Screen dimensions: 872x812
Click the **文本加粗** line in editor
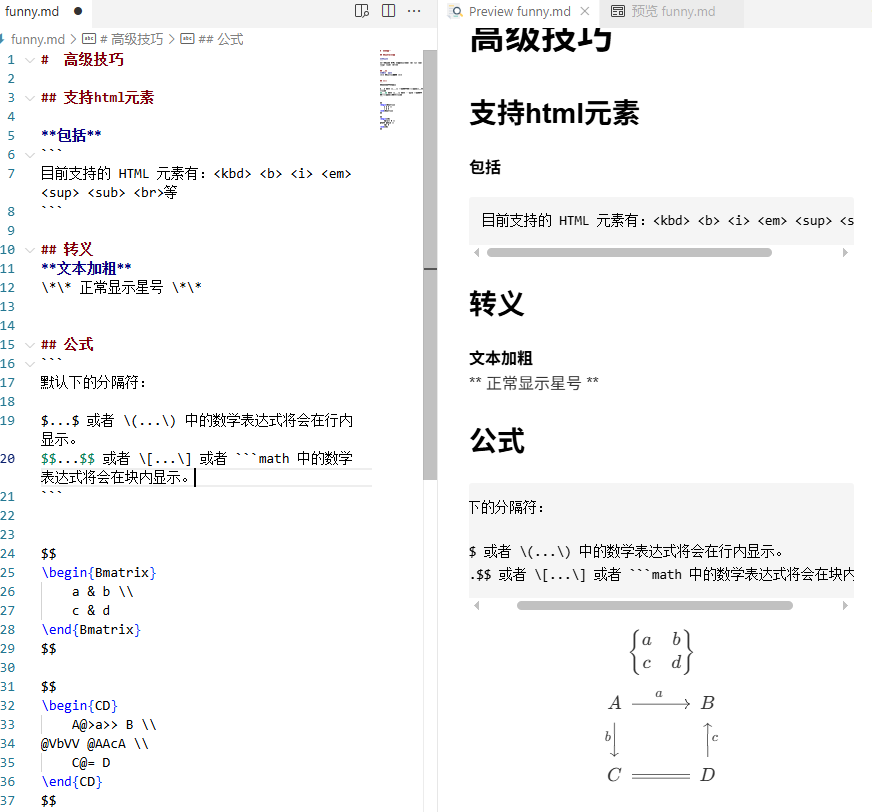coord(86,269)
